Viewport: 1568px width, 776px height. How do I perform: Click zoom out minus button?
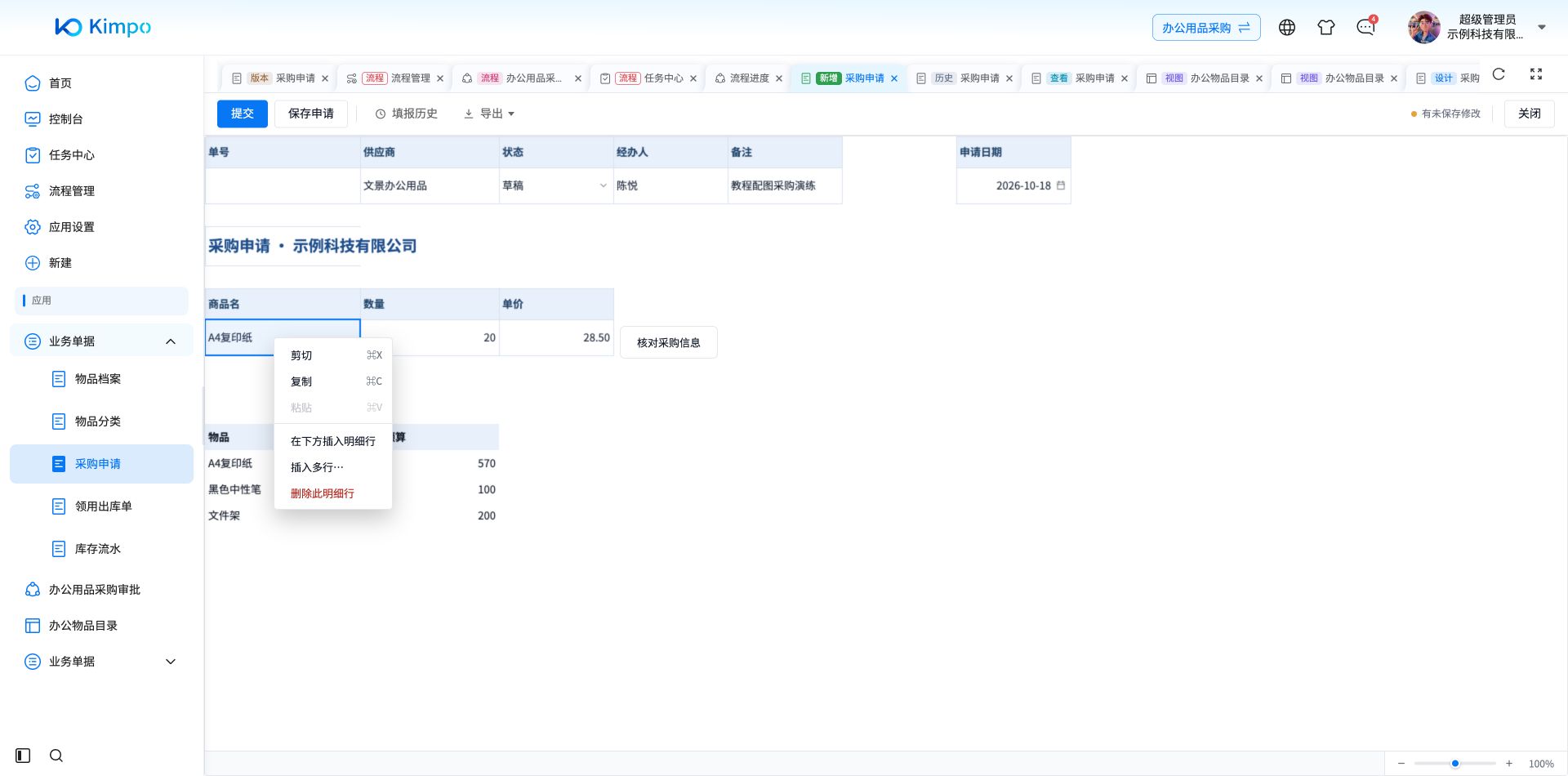[1401, 764]
